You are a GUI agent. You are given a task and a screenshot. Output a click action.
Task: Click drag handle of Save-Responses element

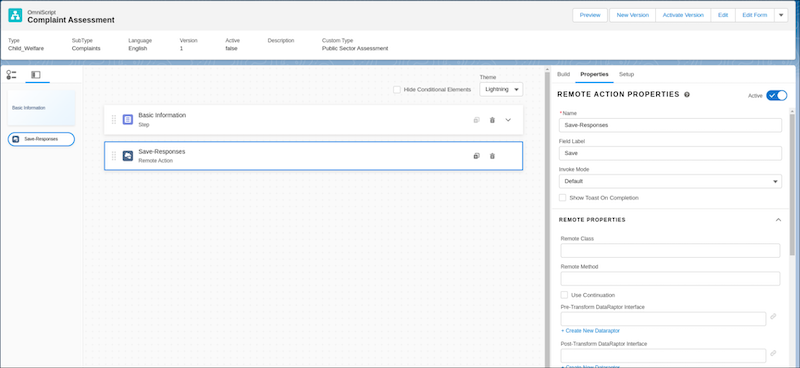114,156
